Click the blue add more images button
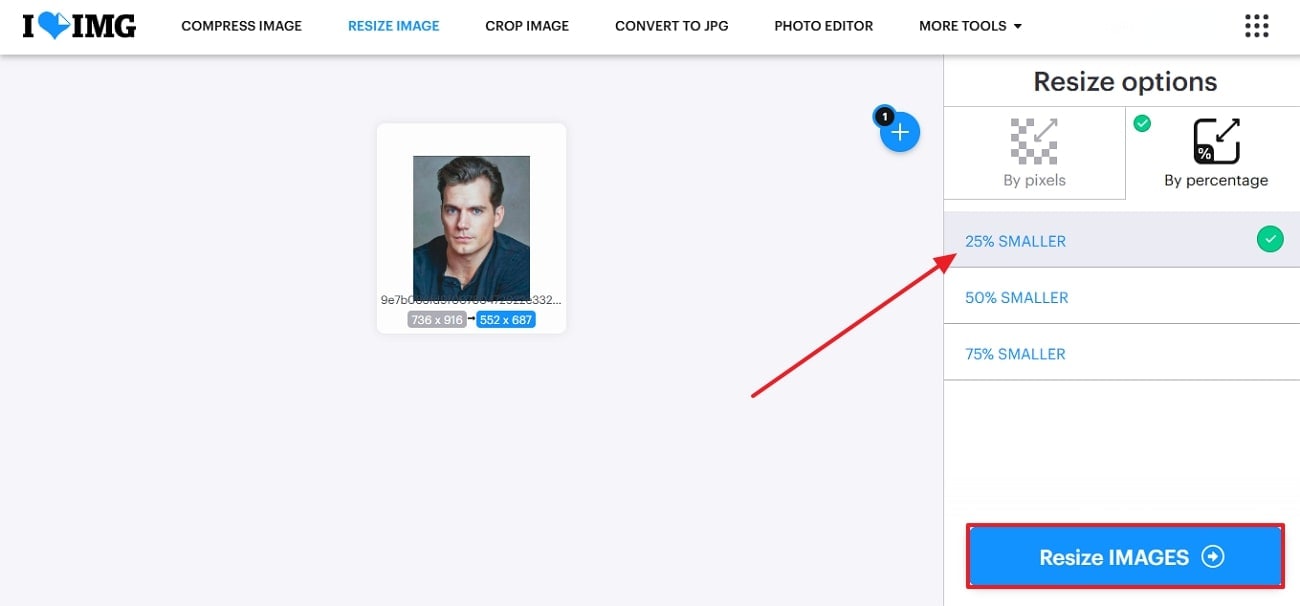This screenshot has height=606, width=1300. [x=900, y=132]
